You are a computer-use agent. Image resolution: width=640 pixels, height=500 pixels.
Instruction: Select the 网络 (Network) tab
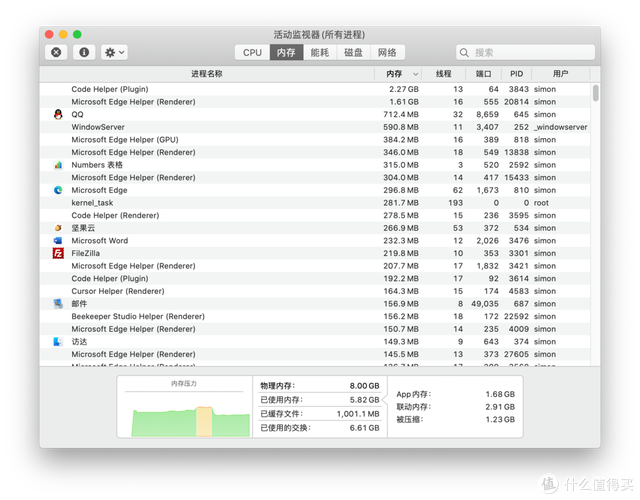(x=387, y=52)
